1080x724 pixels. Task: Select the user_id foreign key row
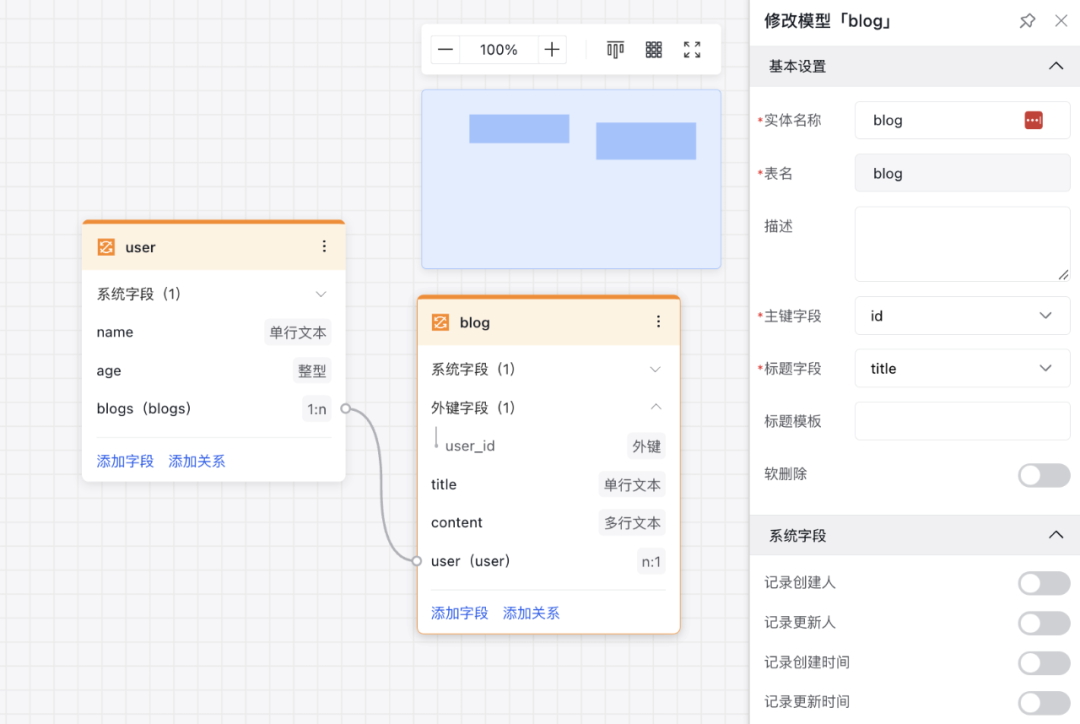point(548,446)
